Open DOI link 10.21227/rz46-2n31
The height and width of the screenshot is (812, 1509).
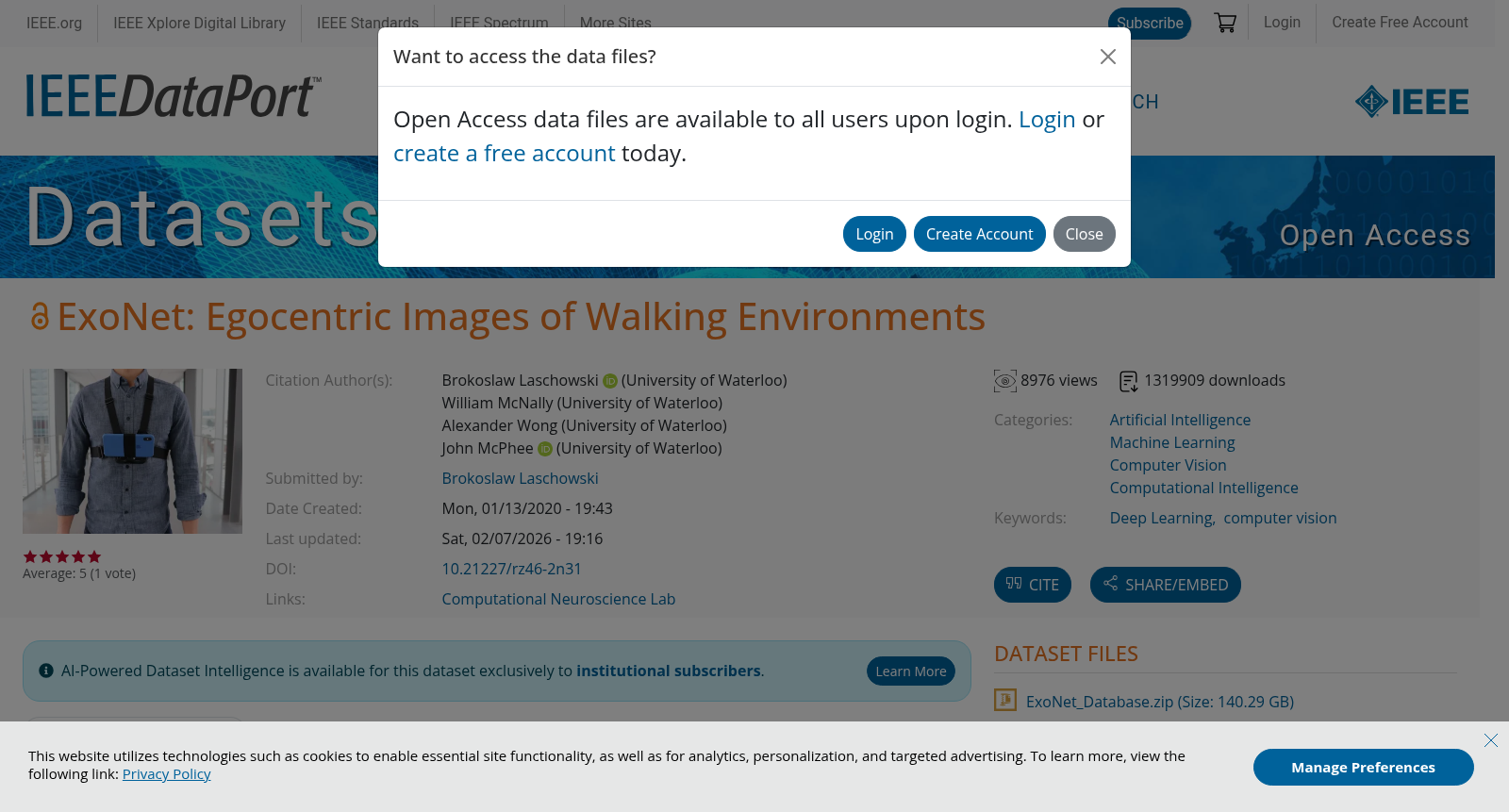click(x=511, y=569)
